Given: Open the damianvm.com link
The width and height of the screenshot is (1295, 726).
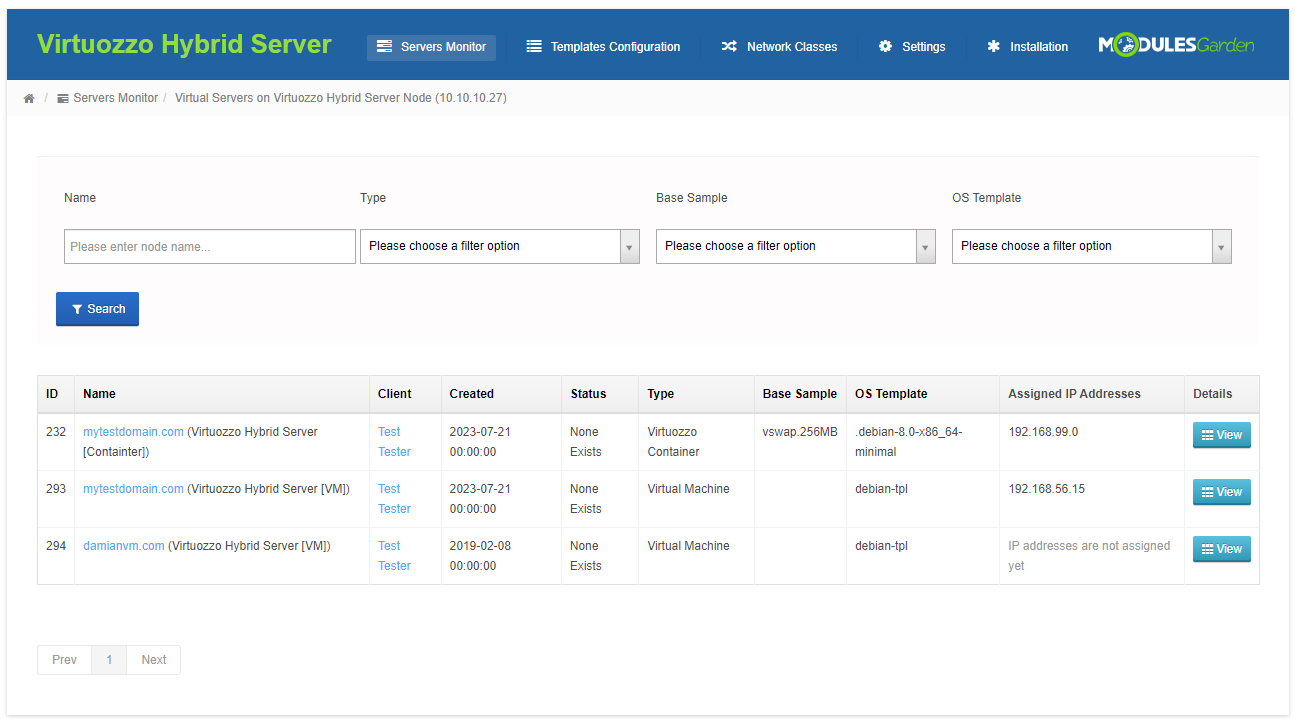Looking at the screenshot, I should click(123, 546).
